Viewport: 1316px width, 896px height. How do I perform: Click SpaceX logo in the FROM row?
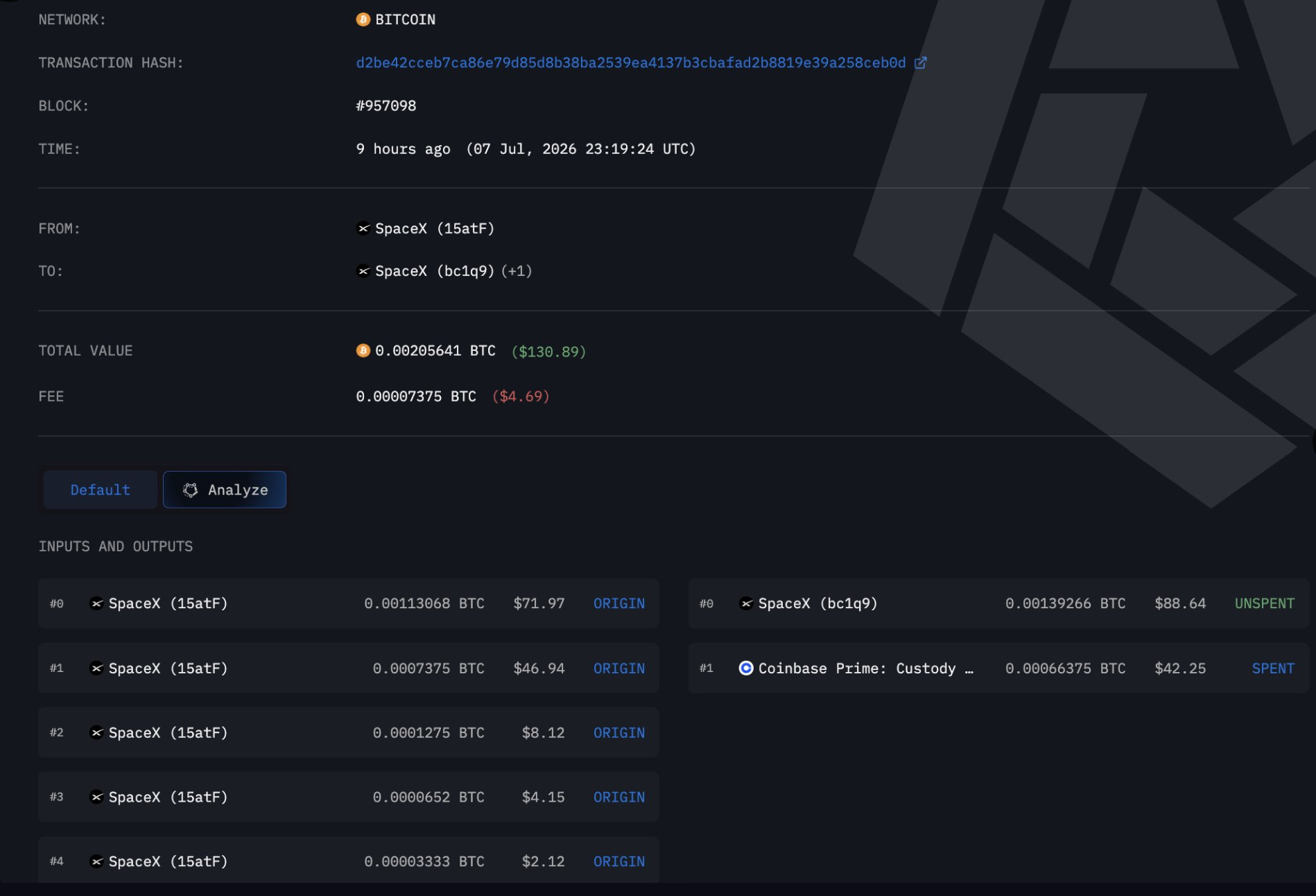363,228
